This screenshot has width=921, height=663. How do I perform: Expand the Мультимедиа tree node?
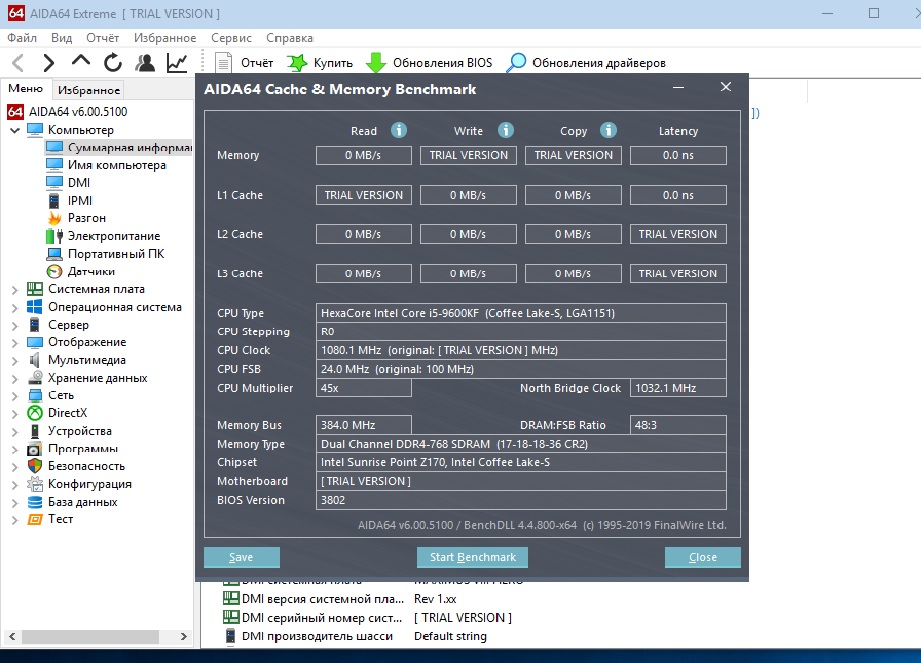coord(15,361)
